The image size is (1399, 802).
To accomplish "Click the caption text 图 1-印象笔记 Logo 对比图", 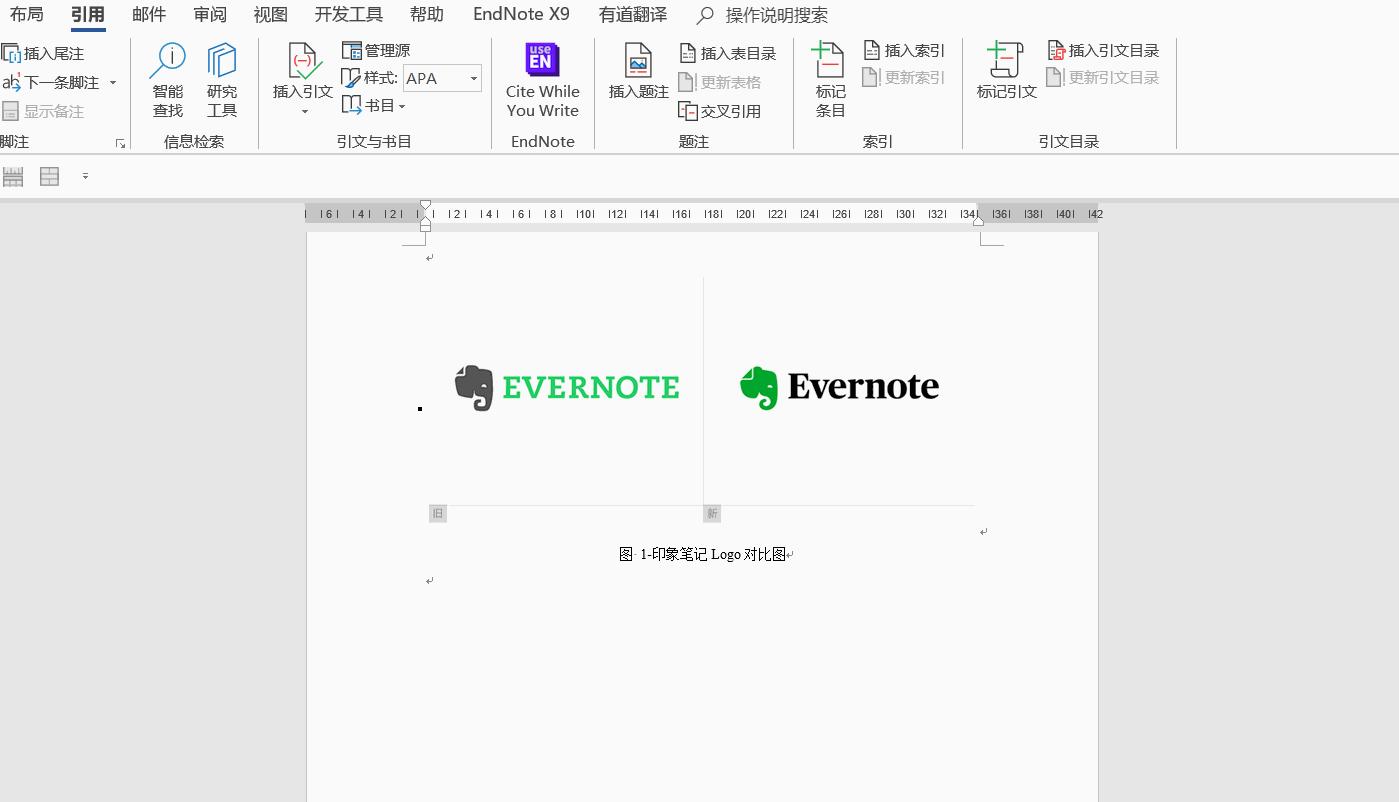I will 703,554.
